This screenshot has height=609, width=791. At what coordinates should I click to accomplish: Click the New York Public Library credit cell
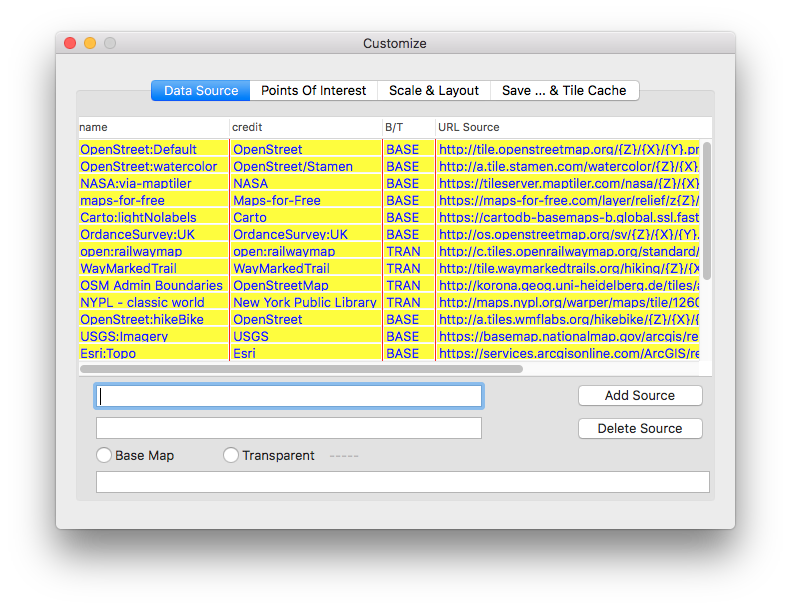tap(306, 302)
